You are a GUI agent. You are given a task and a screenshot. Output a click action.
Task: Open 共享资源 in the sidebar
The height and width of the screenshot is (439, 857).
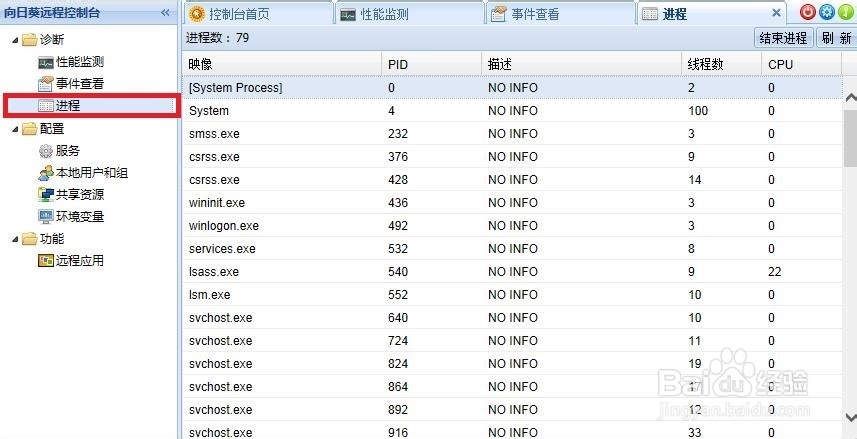pyautogui.click(x=80, y=195)
